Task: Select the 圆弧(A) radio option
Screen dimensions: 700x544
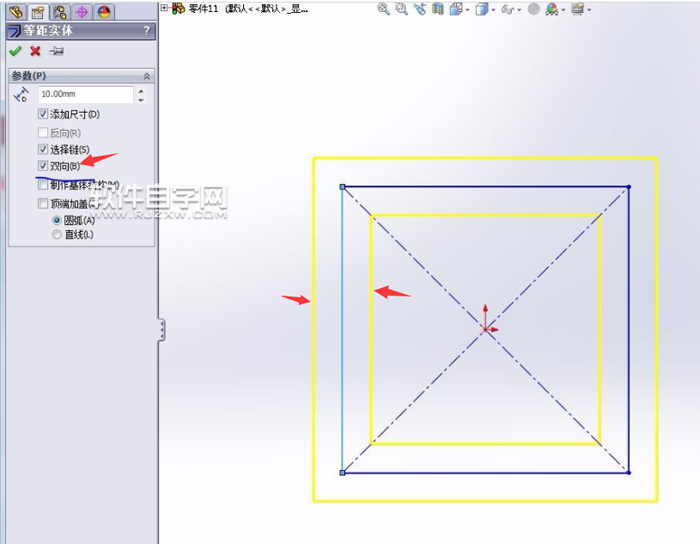Action: tap(57, 220)
